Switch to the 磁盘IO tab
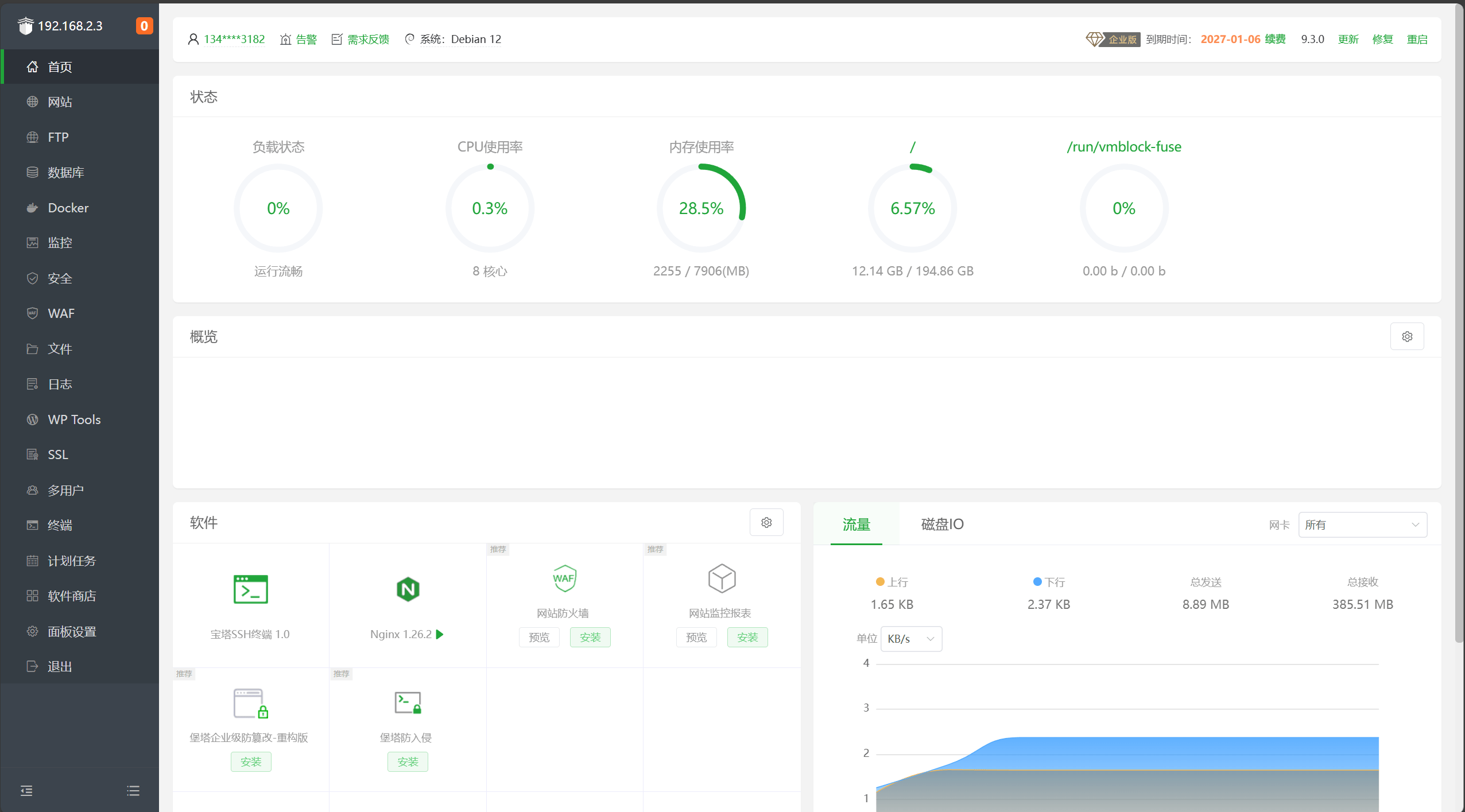This screenshot has height=812, width=1465. (942, 524)
